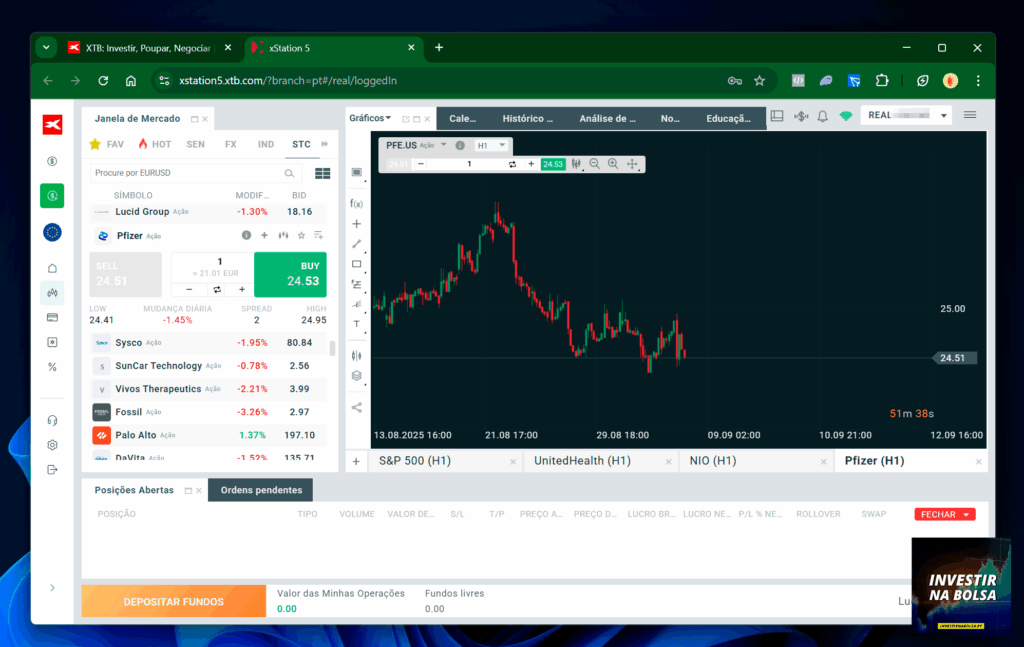Click the XTB logo in the sidebar
The height and width of the screenshot is (647, 1024).
[52, 124]
